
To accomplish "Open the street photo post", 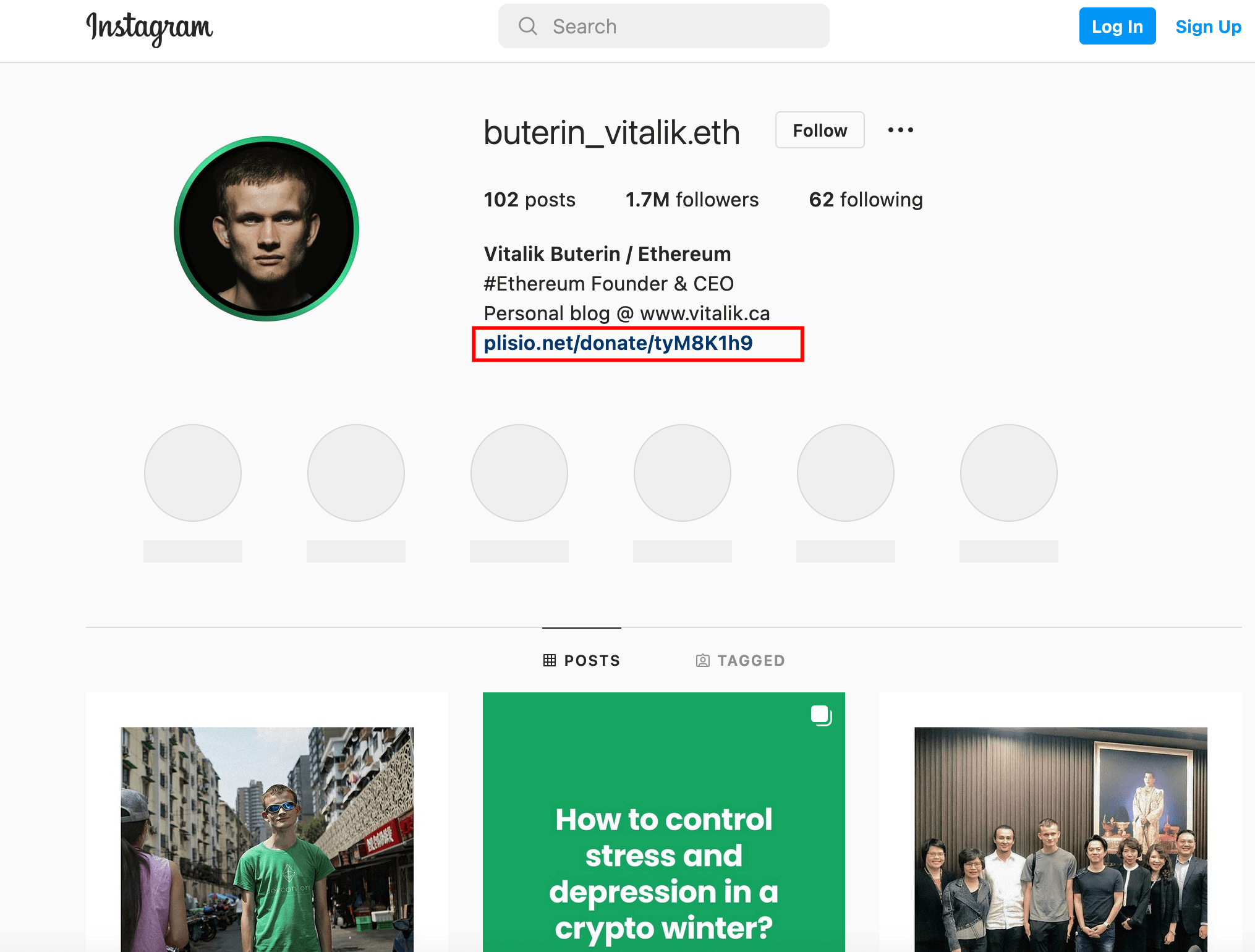I will pos(266,822).
